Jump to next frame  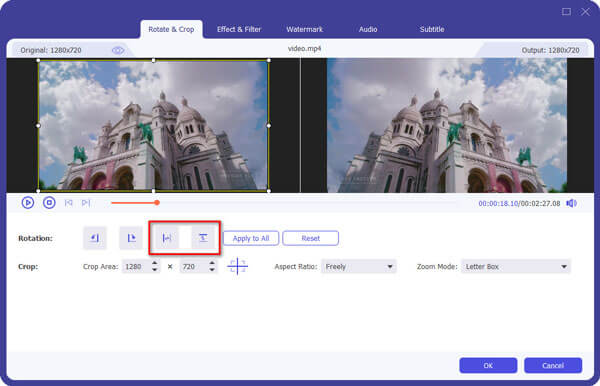[86, 203]
